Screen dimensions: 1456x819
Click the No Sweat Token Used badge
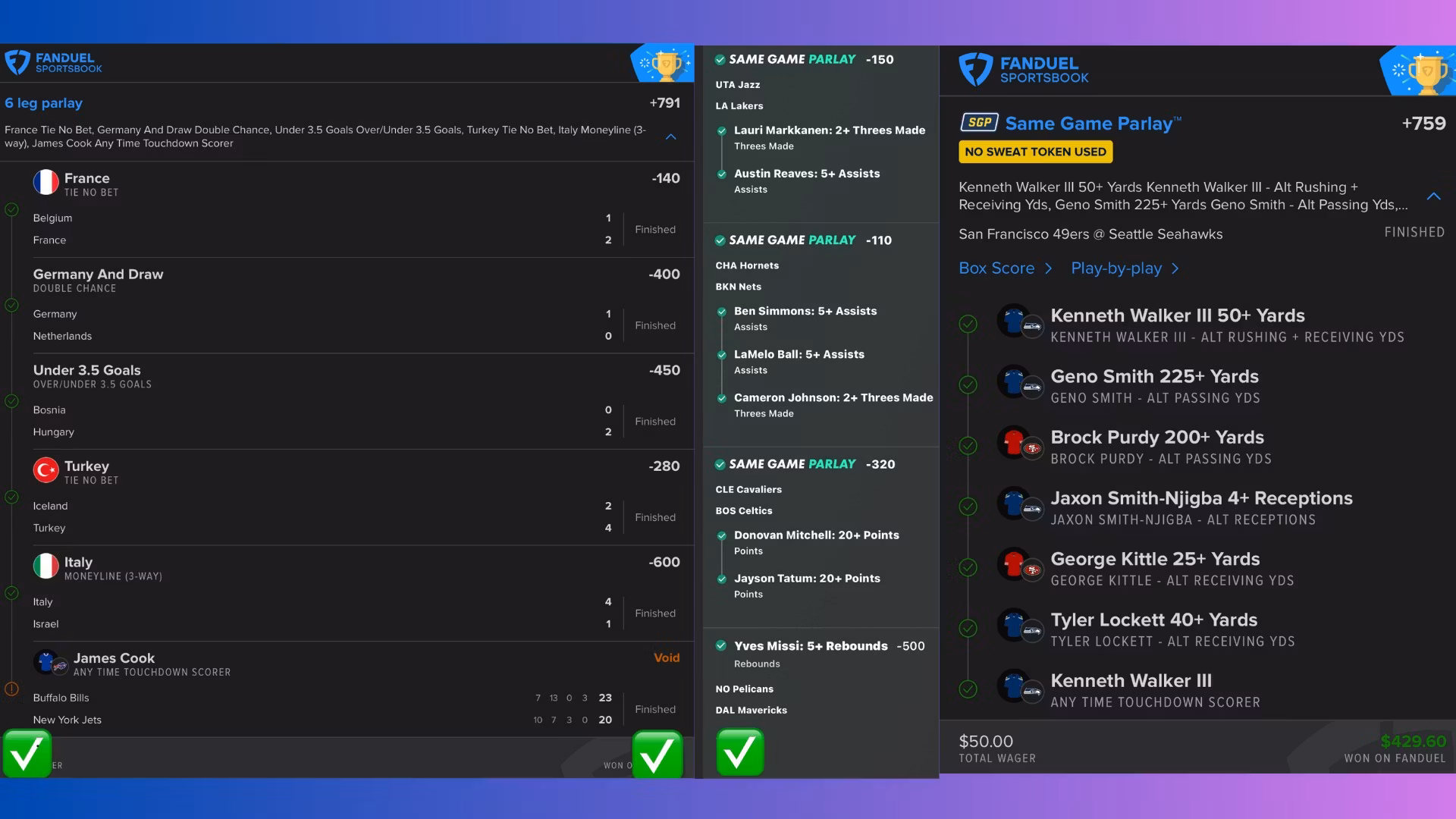[x=1035, y=152]
